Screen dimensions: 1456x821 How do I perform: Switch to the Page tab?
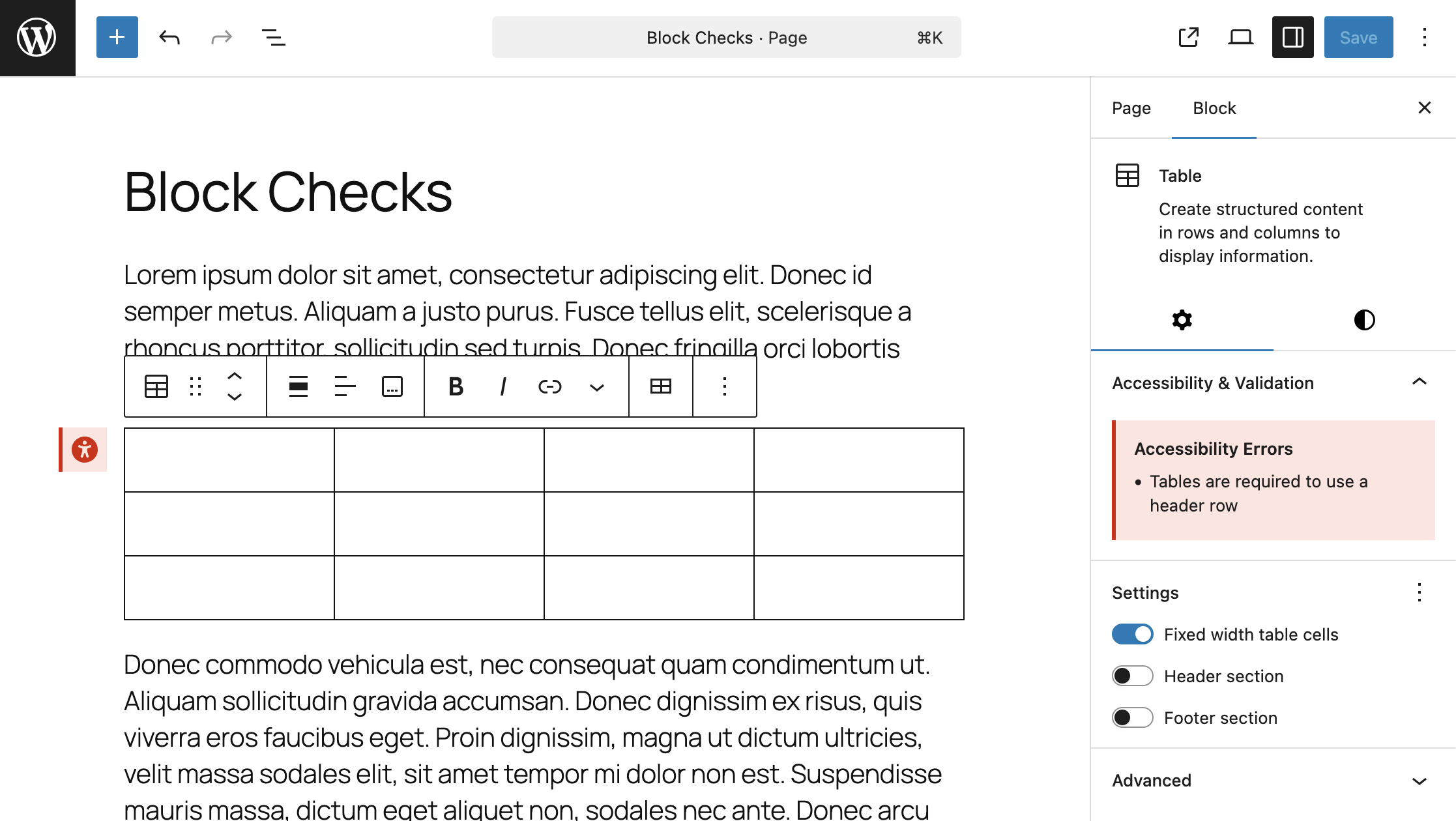coord(1131,108)
